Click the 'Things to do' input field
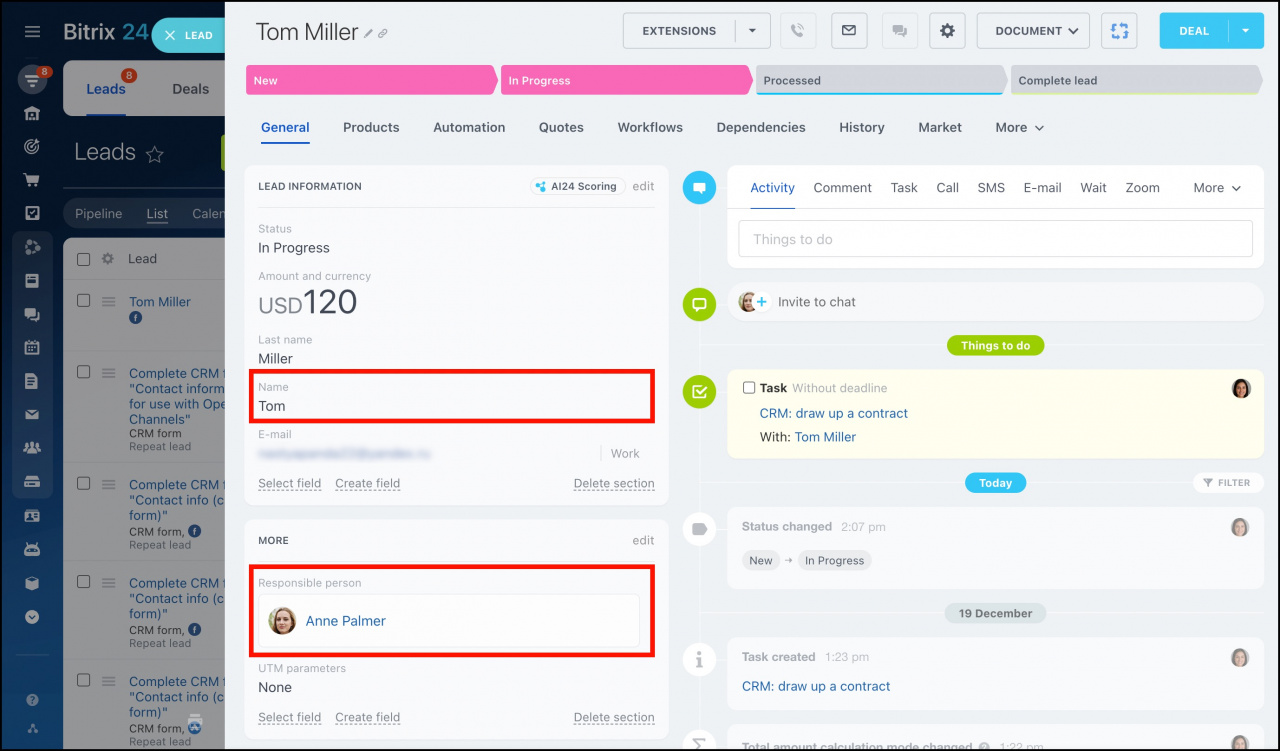 (995, 239)
